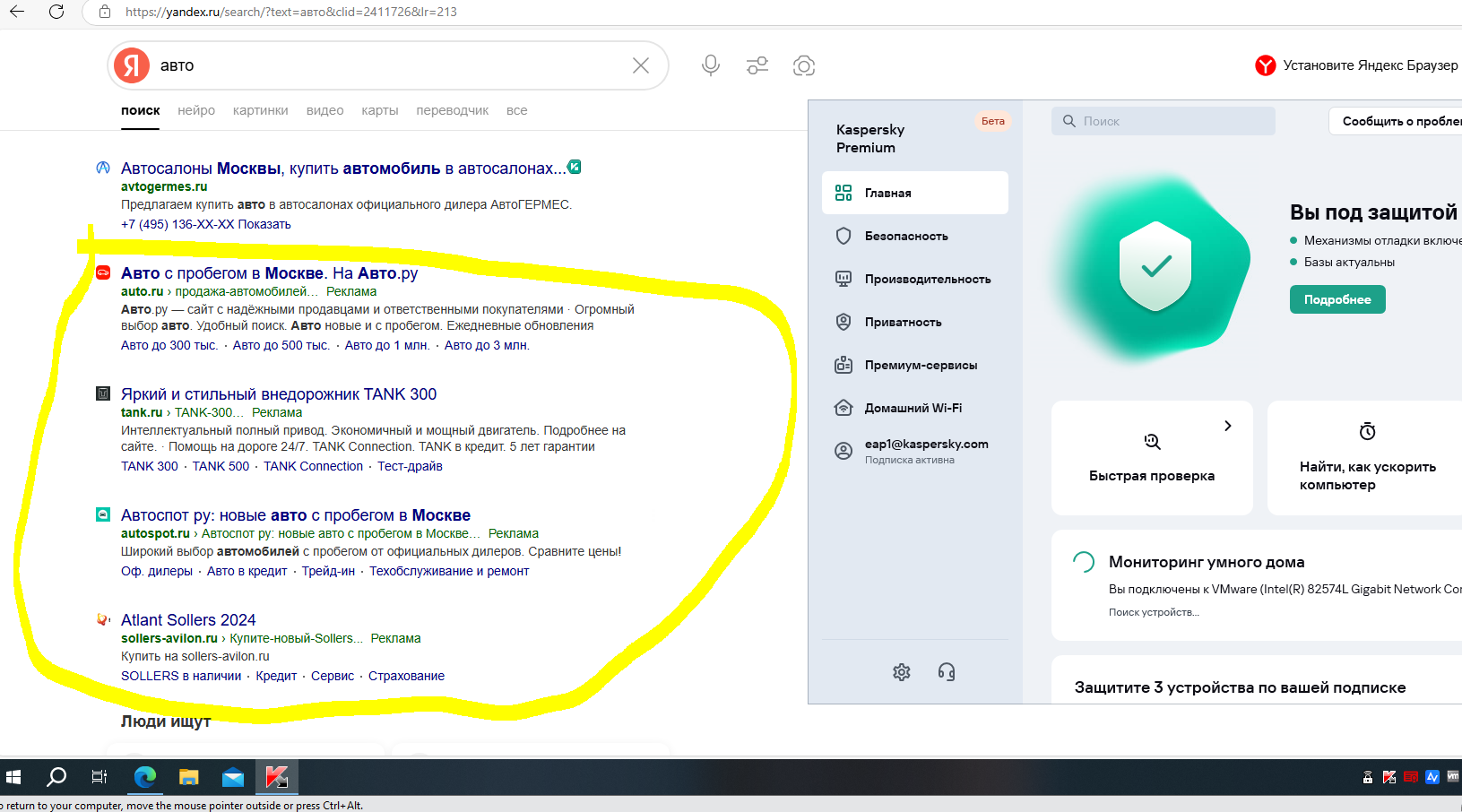Click the Приватность privacy icon
The height and width of the screenshot is (812, 1462).
(843, 322)
